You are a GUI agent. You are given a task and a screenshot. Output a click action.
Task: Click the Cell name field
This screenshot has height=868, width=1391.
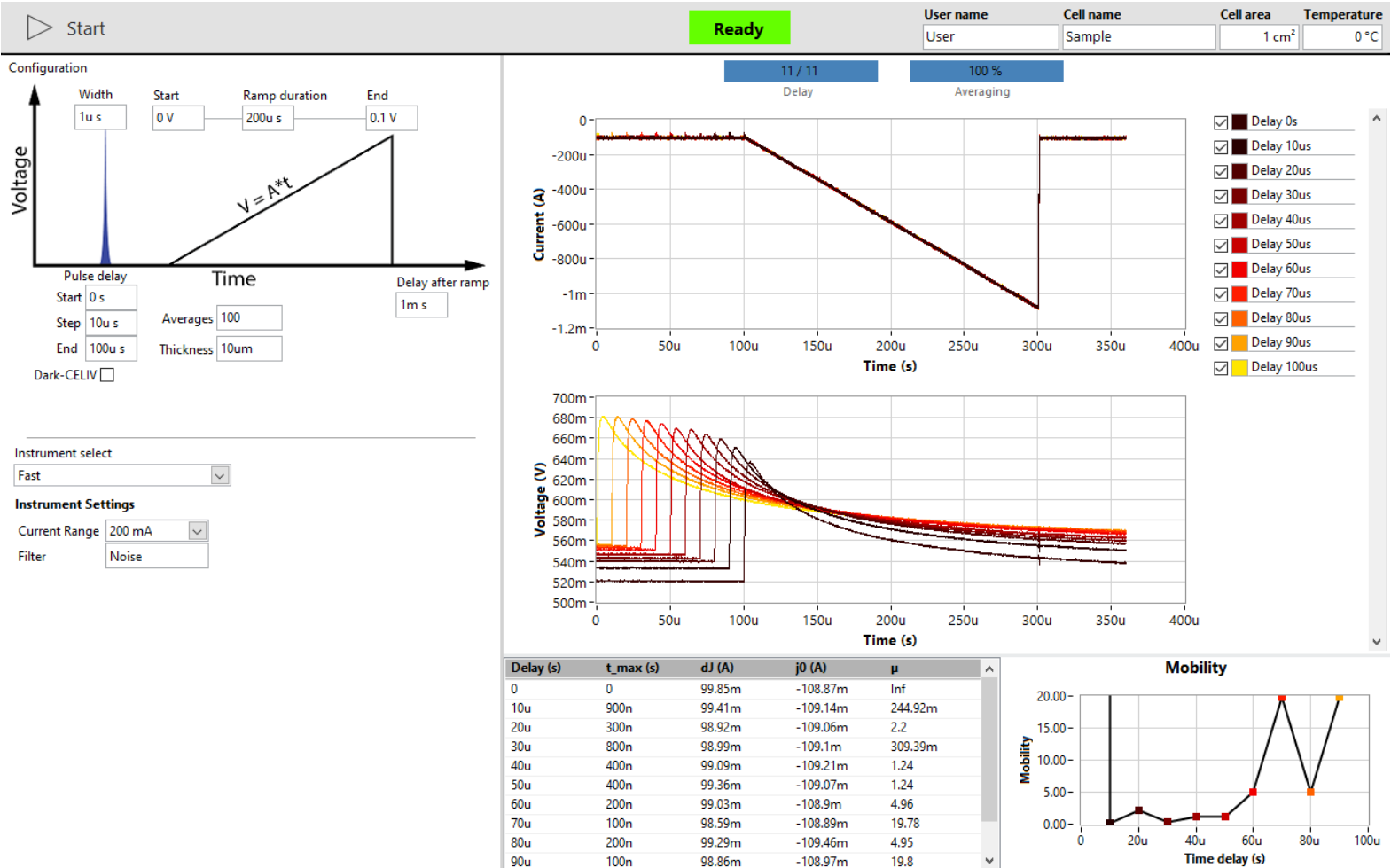[1138, 36]
